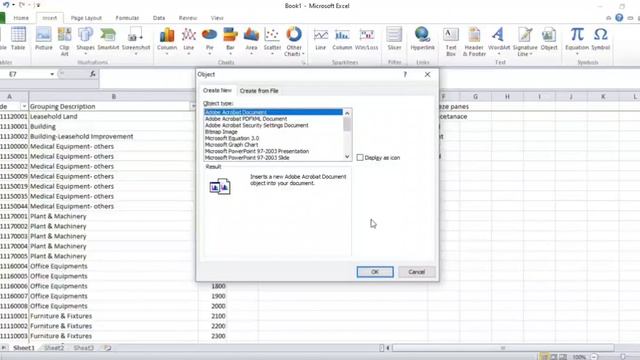Insert a Line chart
640x360 pixels.
pyautogui.click(x=189, y=41)
